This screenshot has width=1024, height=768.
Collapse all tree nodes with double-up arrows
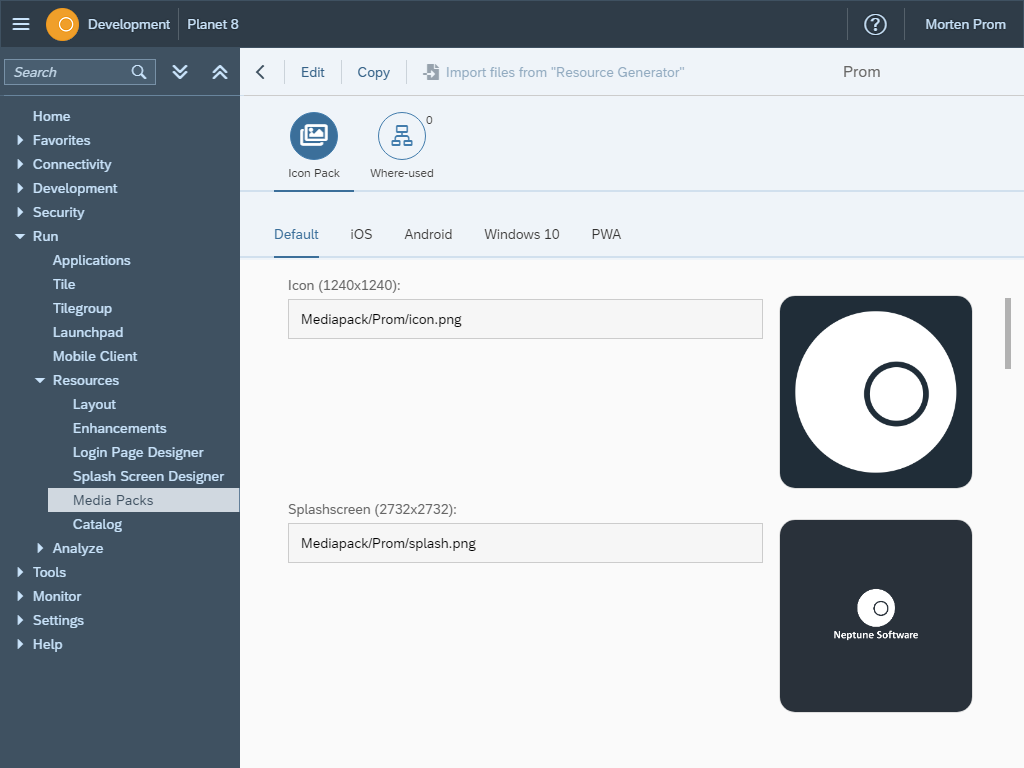[220, 72]
